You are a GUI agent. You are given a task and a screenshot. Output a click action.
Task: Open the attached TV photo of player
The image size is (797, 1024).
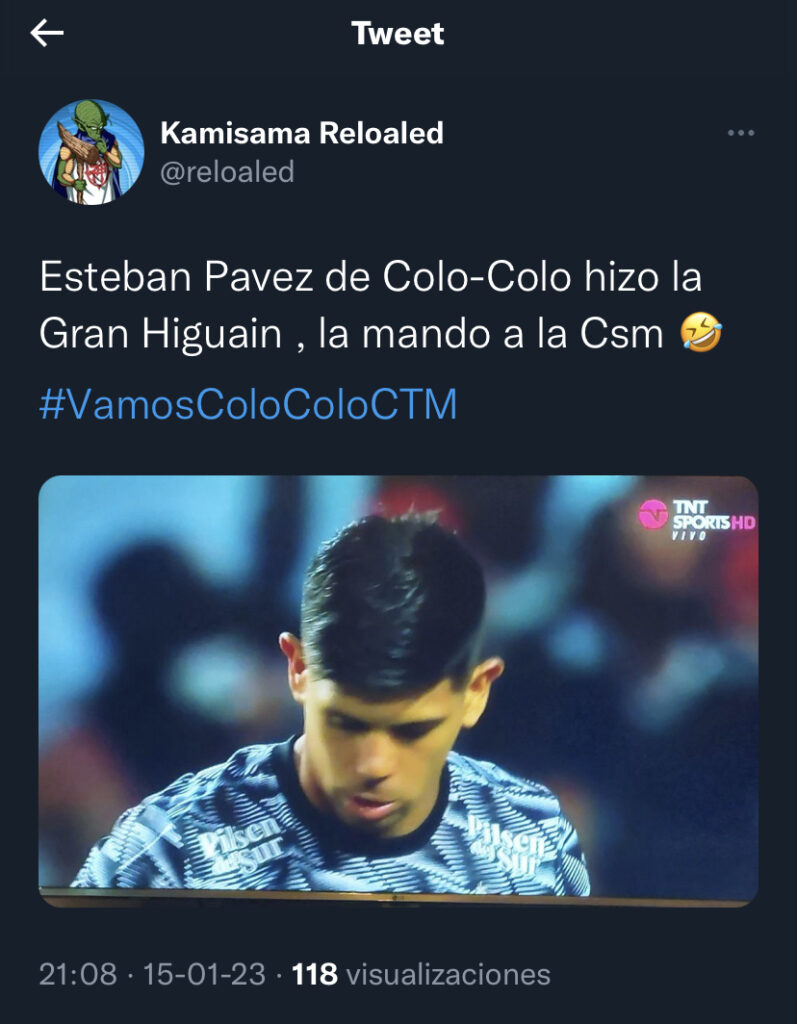point(398,691)
